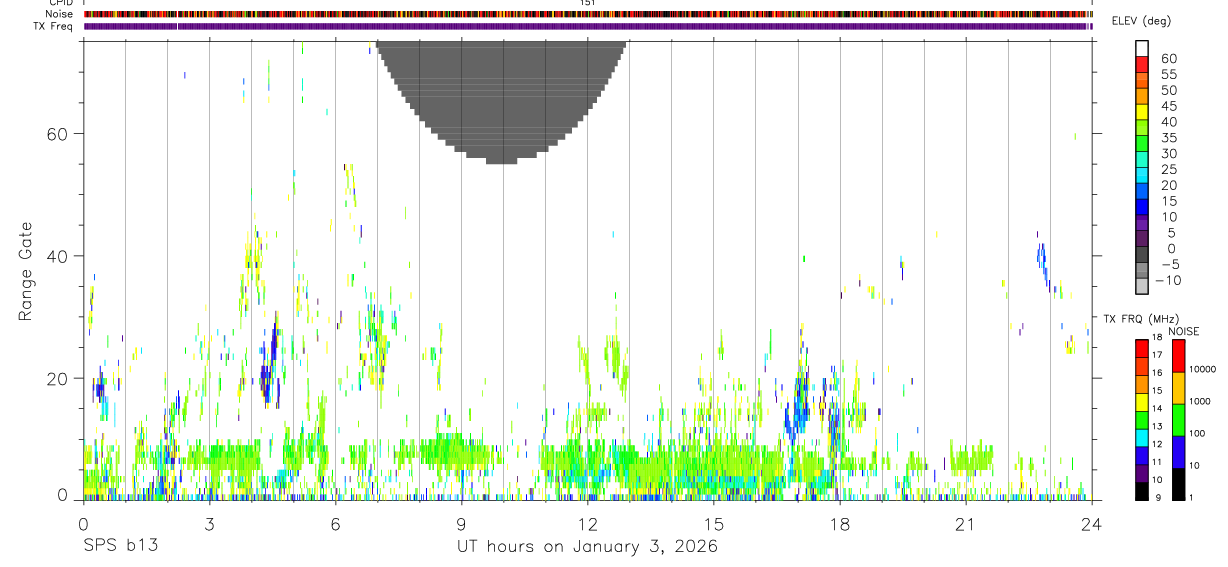Viewport: 1228px width, 567px height.
Task: Pick the yellow swatch in the ELEV legend
Action: point(1142,112)
